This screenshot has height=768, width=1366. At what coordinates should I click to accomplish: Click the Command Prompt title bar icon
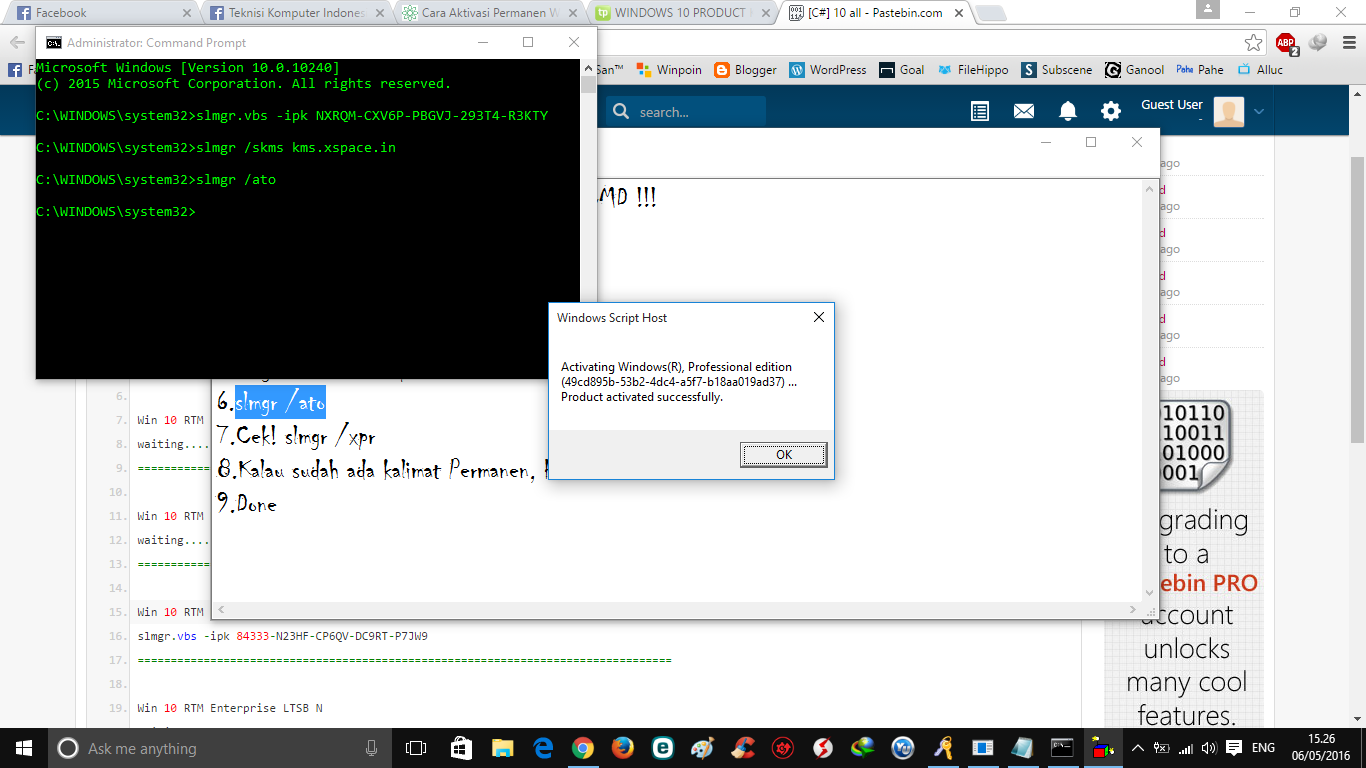coord(53,43)
